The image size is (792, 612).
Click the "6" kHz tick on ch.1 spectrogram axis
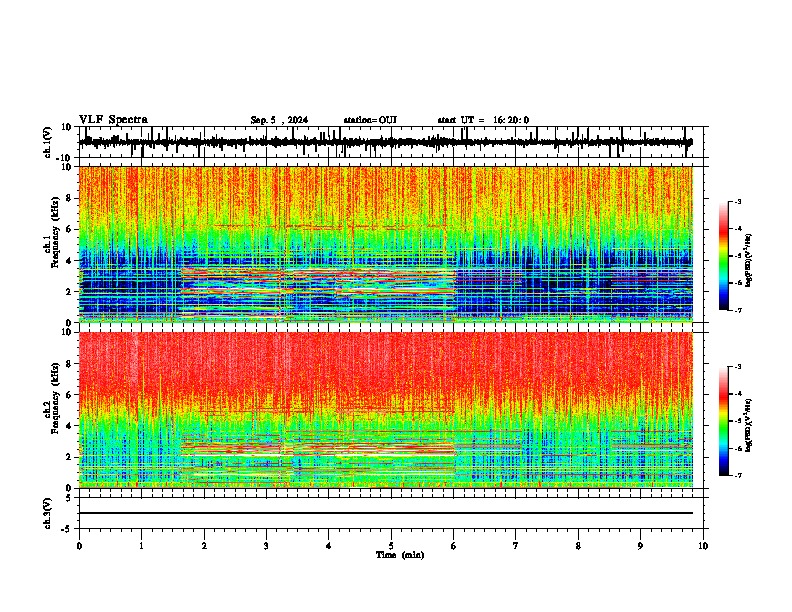pyautogui.click(x=70, y=229)
